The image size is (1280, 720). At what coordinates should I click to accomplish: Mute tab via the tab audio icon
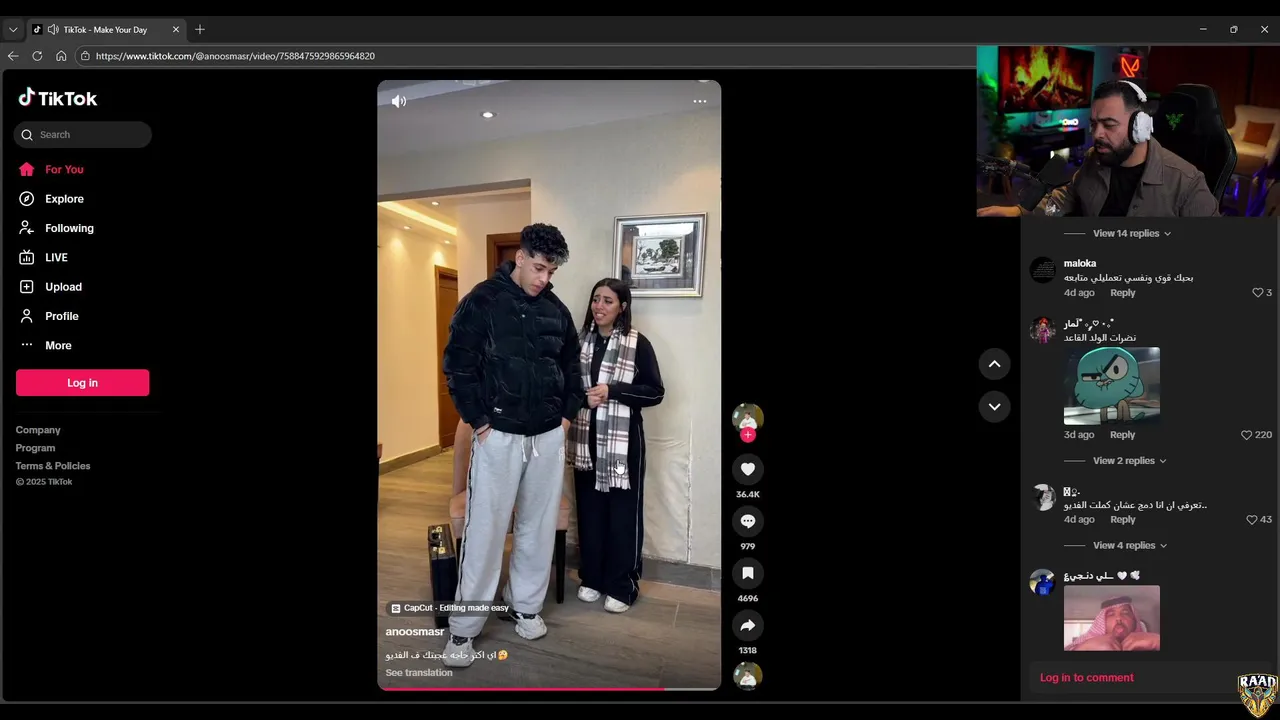coord(53,30)
